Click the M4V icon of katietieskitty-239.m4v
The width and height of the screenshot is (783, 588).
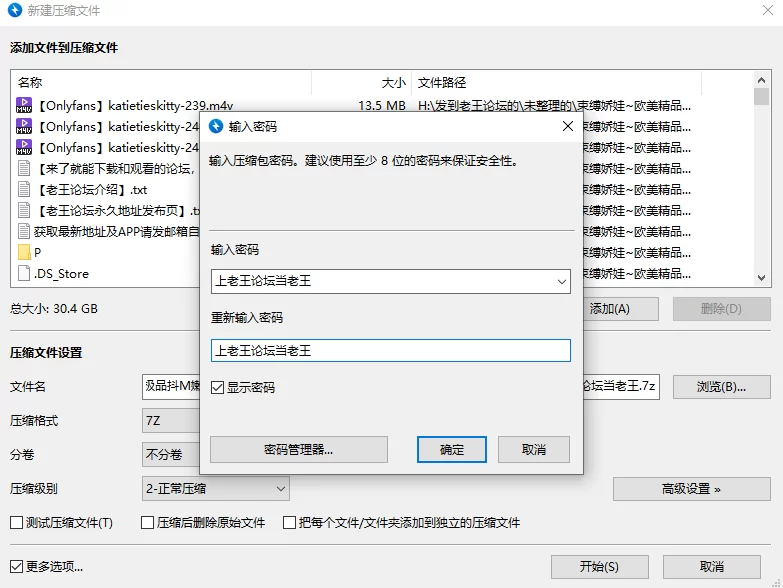tap(23, 105)
